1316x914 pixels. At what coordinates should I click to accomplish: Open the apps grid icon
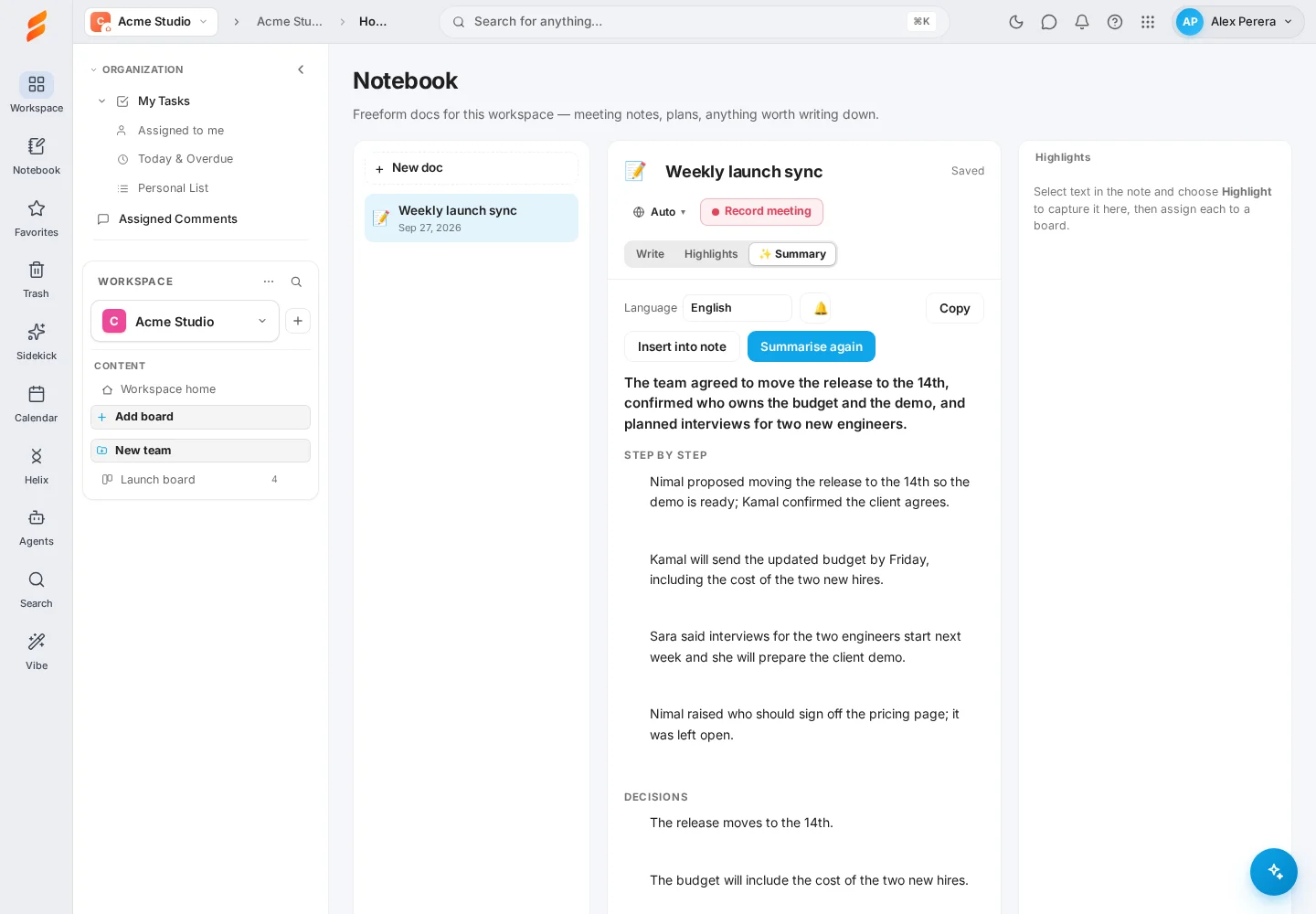(1148, 22)
